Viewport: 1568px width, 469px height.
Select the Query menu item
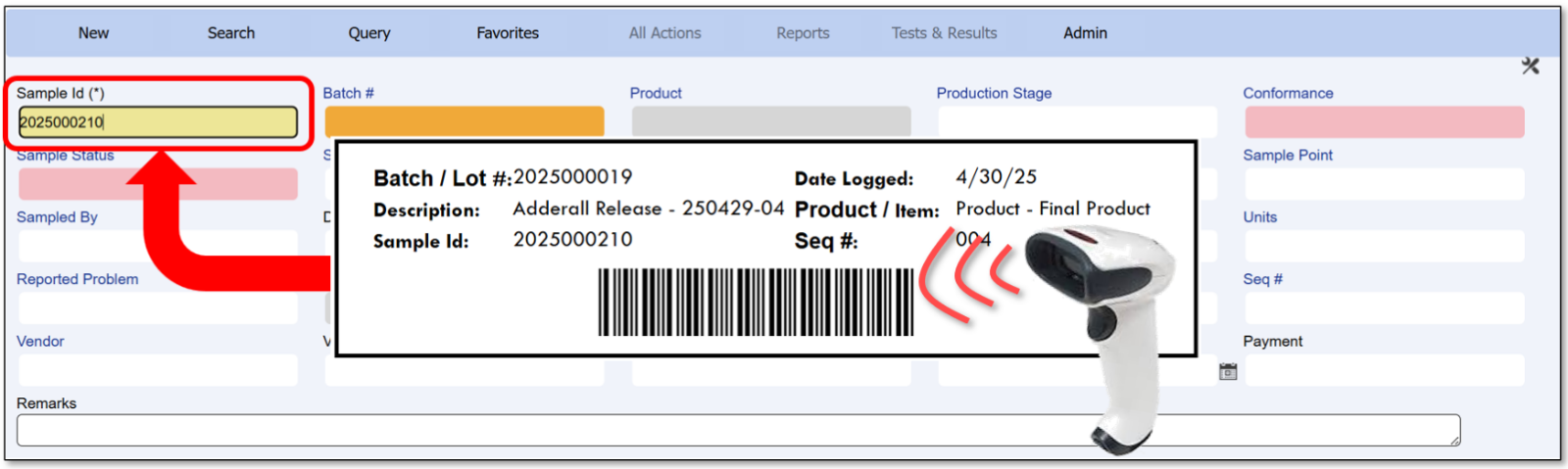(x=368, y=33)
